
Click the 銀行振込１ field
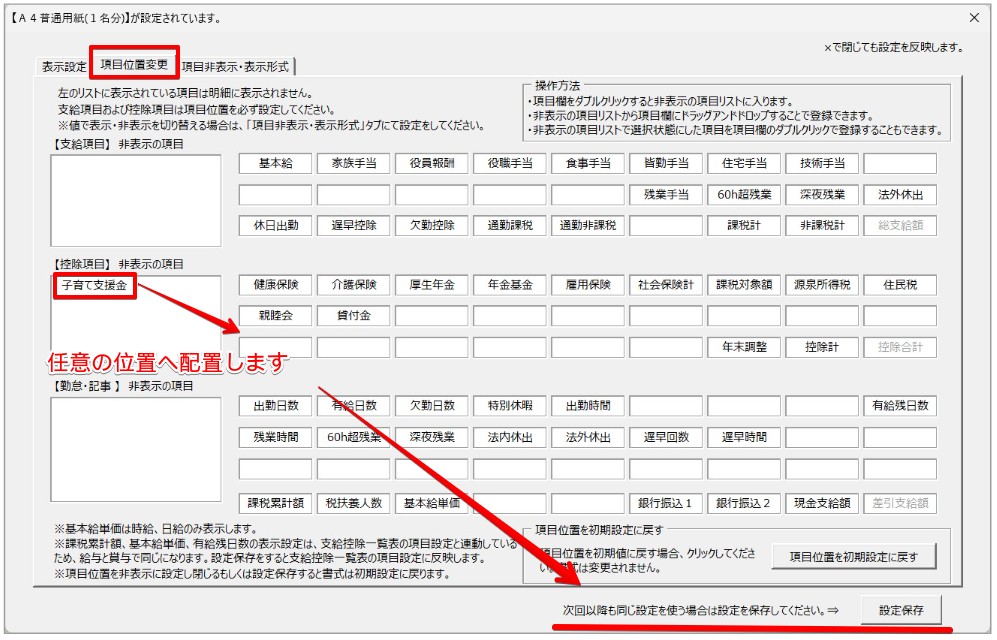pos(666,503)
